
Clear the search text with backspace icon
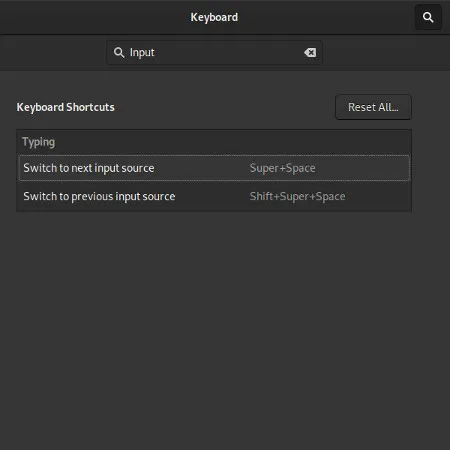[x=310, y=52]
